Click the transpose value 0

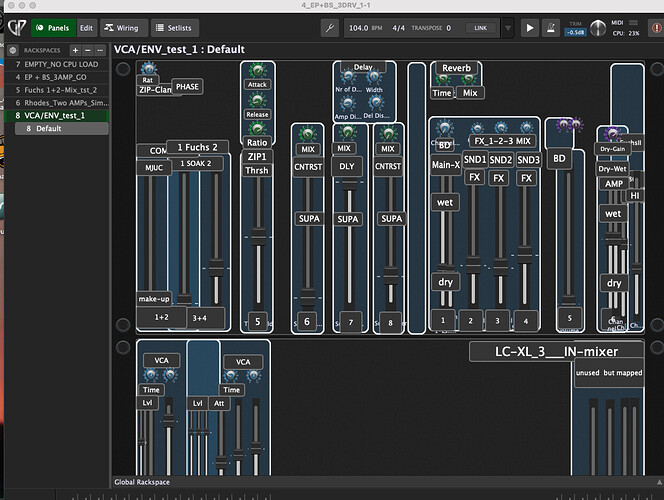[x=448, y=28]
